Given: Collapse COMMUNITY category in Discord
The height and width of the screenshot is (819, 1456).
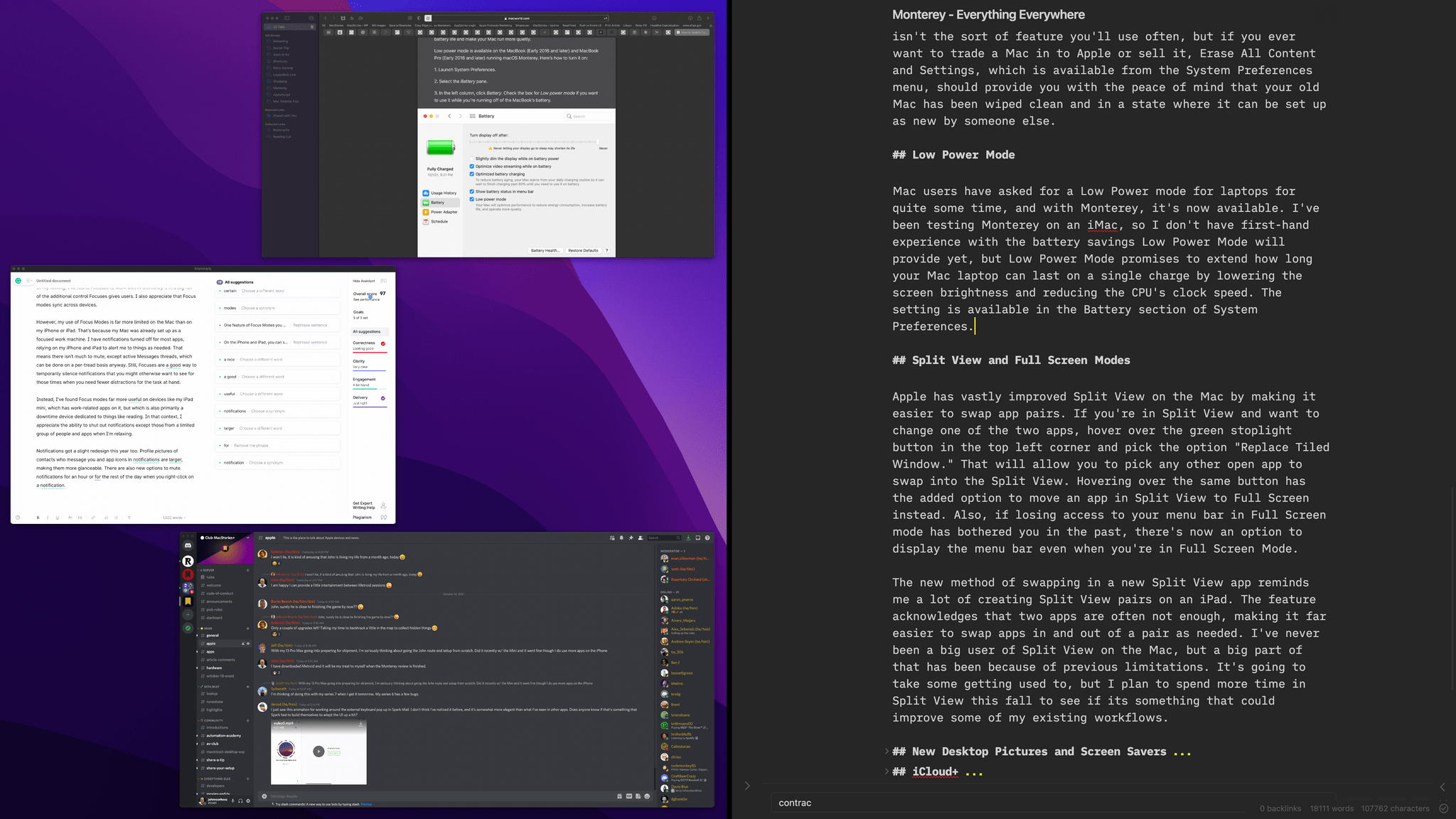Looking at the screenshot, I should point(211,720).
